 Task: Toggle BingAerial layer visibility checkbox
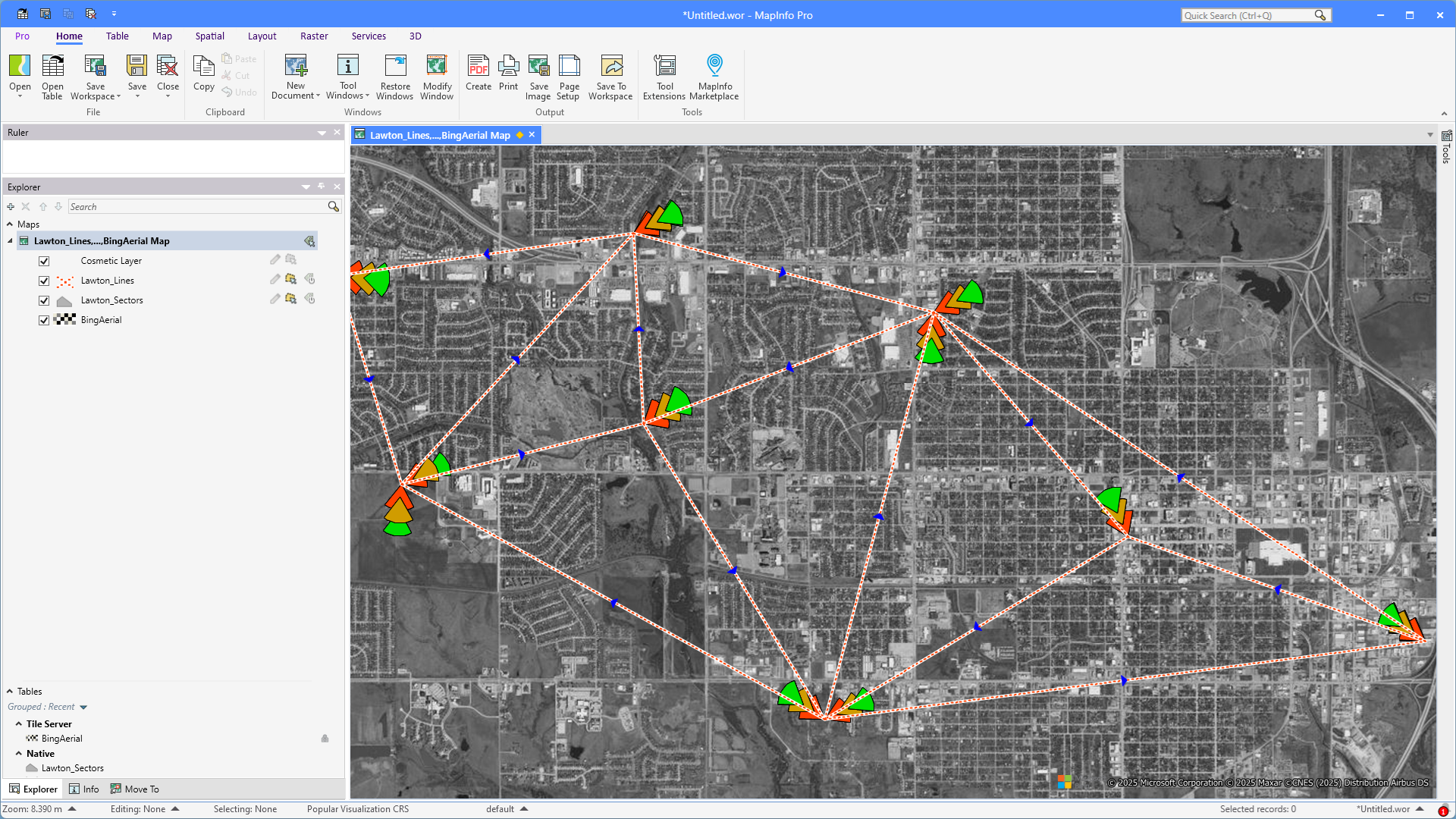44,320
